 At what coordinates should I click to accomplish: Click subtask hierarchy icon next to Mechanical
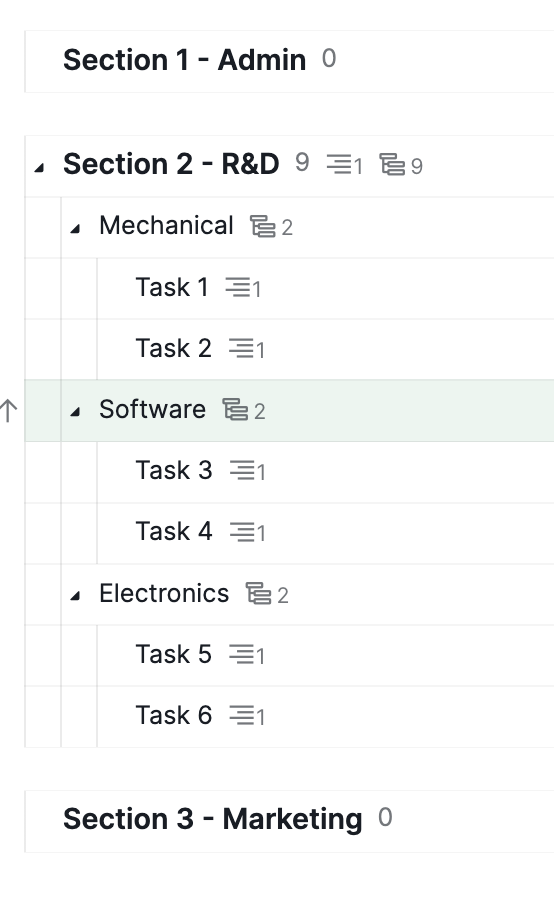click(x=263, y=226)
